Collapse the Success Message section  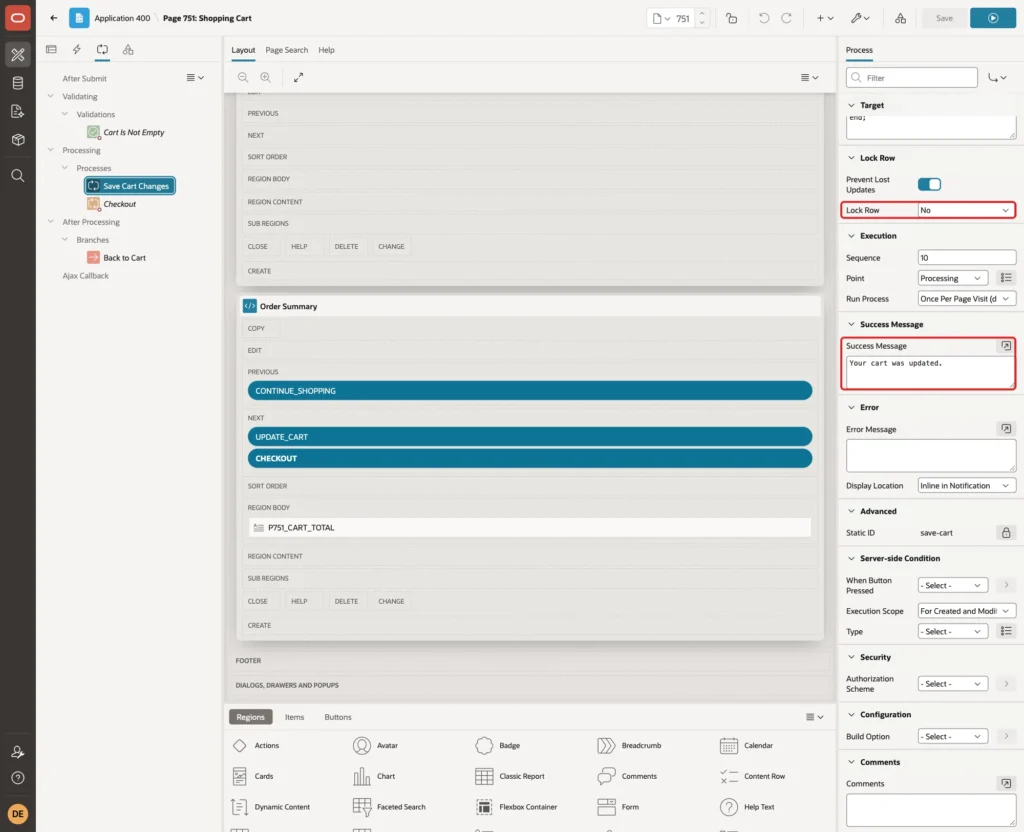[x=851, y=325]
